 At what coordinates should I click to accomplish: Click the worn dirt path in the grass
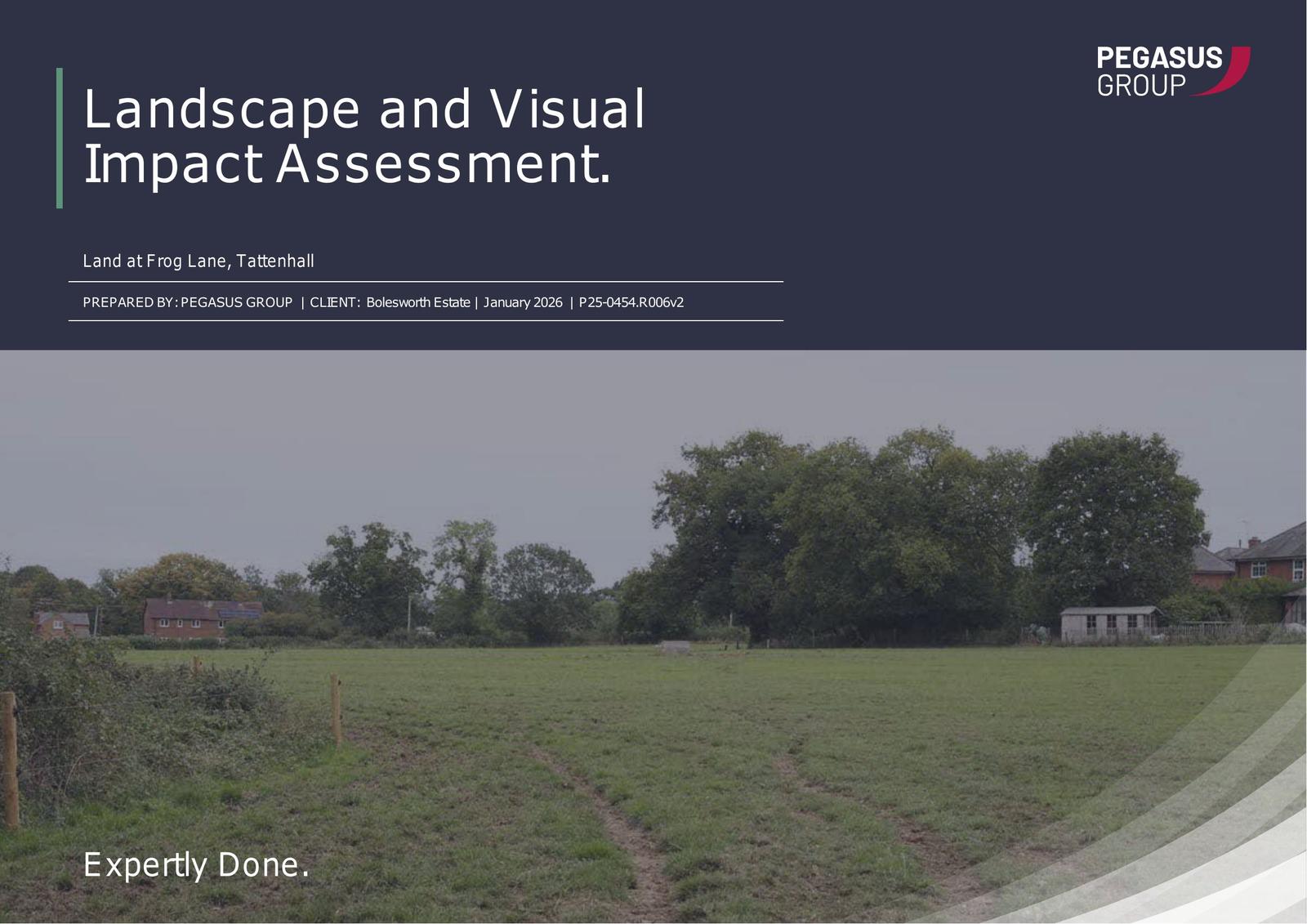click(x=621, y=825)
